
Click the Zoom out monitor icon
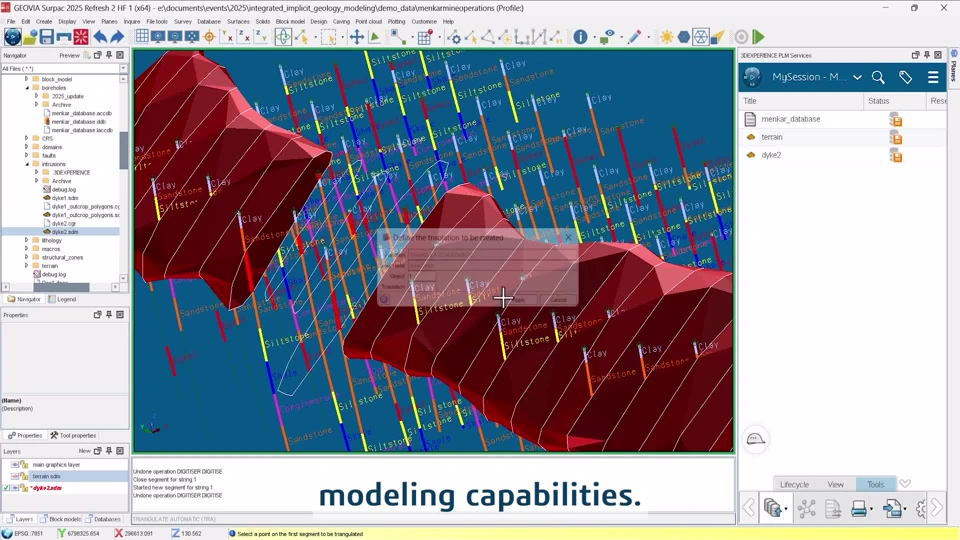tap(175, 37)
